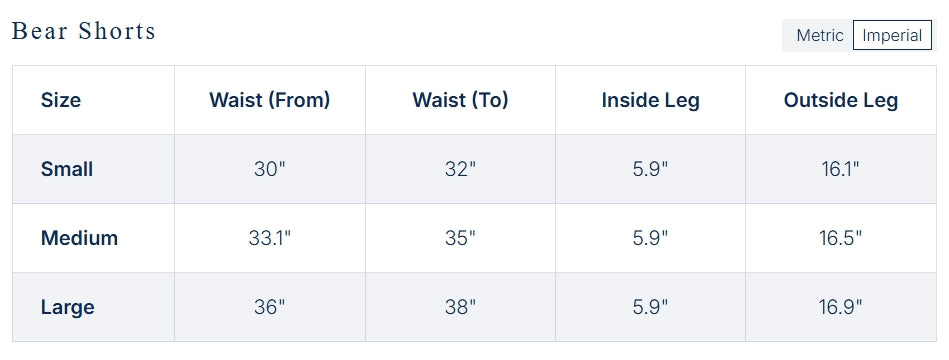This screenshot has width=949, height=360.
Task: Click the Large waist to value 38"
Action: [x=460, y=307]
